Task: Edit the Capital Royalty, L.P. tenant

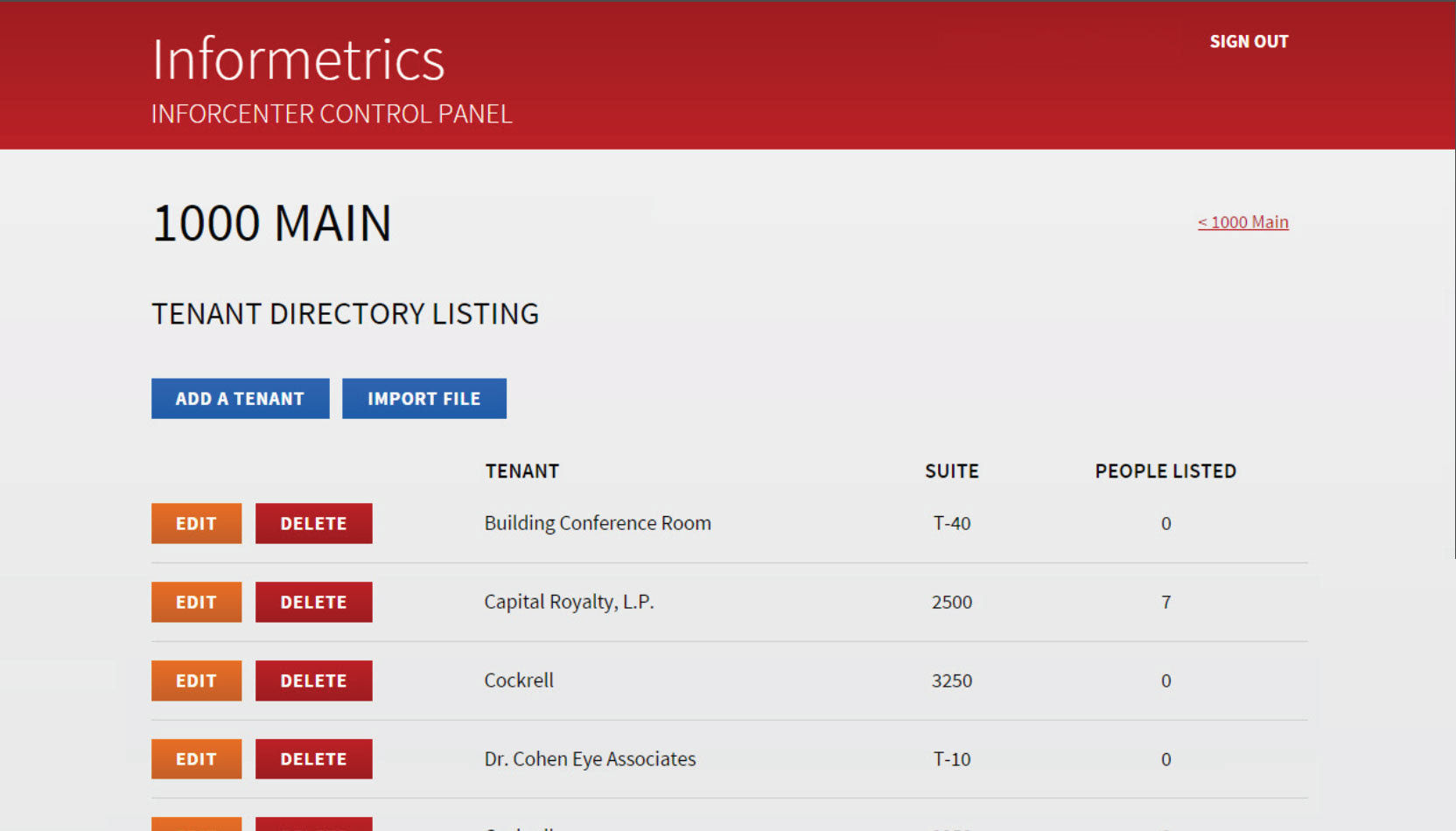Action: click(196, 602)
